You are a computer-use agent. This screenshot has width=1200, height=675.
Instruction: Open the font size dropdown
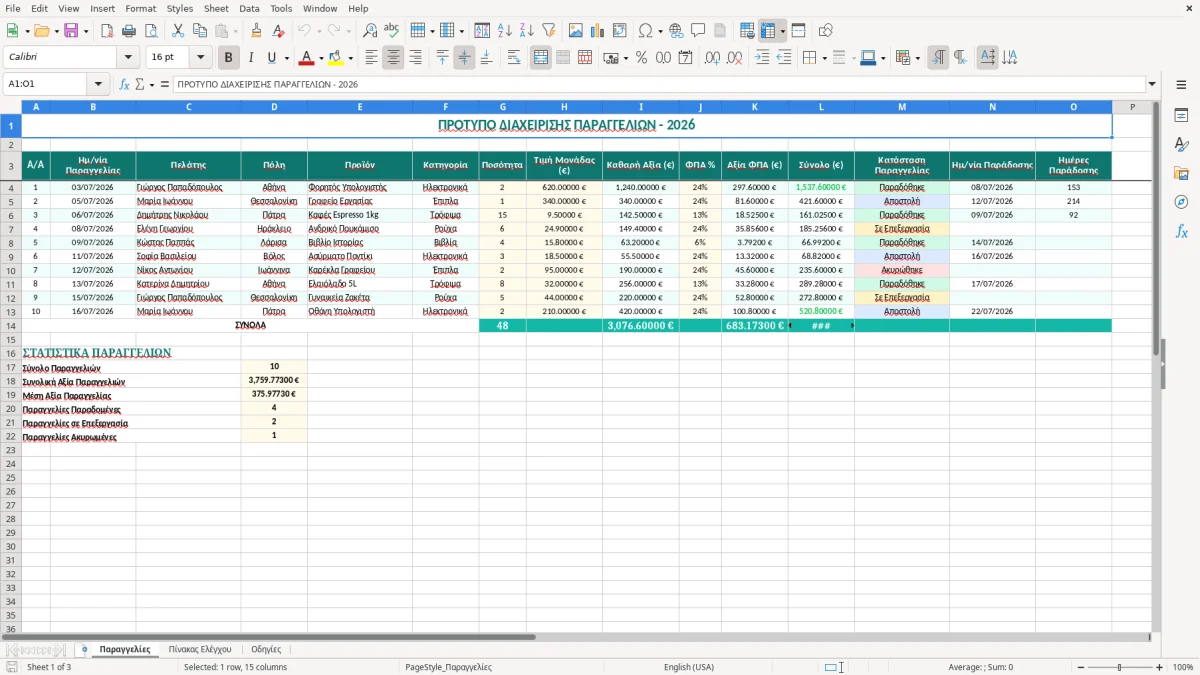click(201, 58)
